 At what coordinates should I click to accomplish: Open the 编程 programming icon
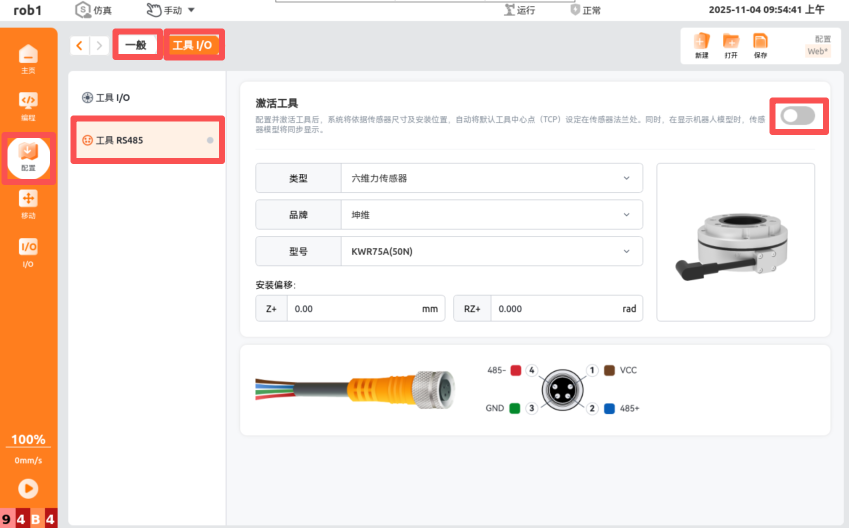28,106
